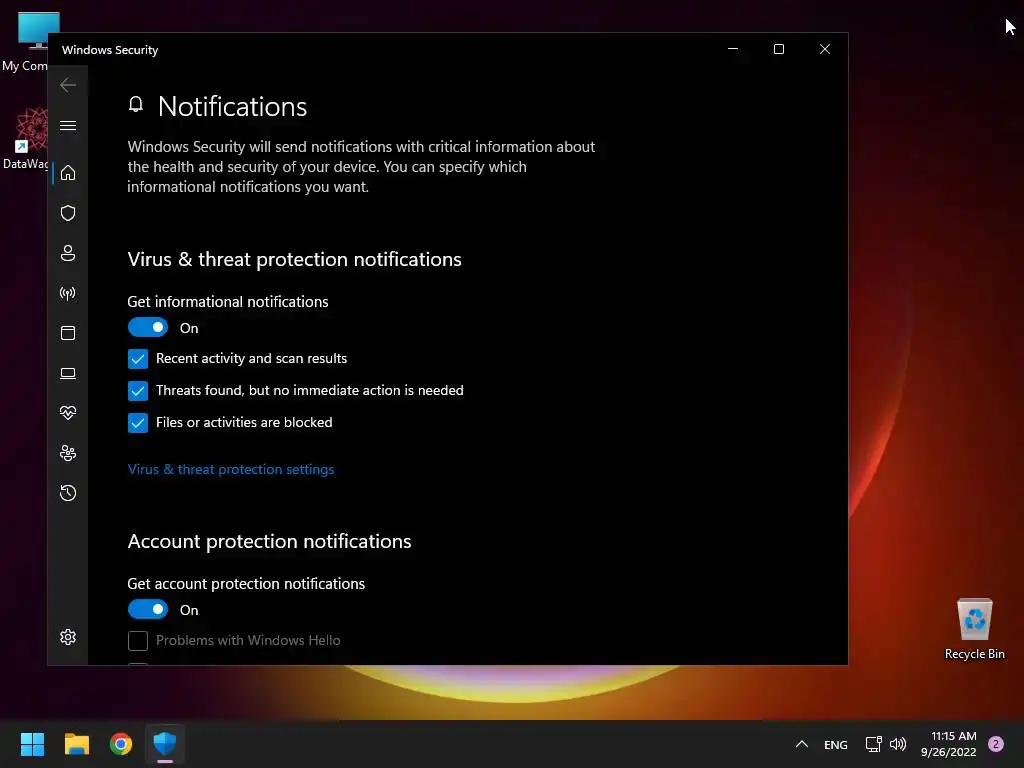1024x768 pixels.
Task: Go to Home in the sidebar
Action: pyautogui.click(x=68, y=173)
